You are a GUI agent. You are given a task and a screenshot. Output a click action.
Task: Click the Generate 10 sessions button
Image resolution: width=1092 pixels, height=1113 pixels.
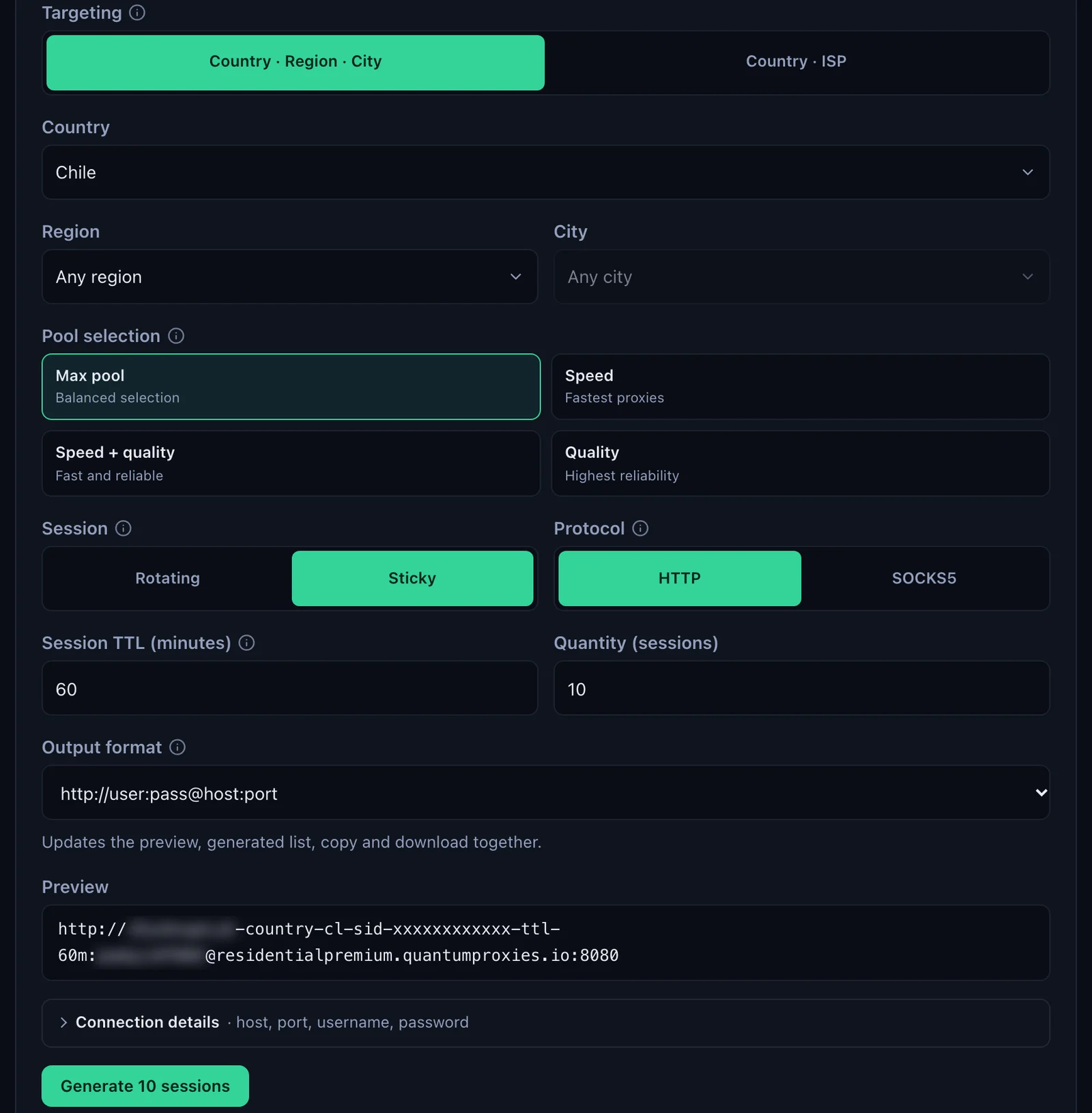[145, 1086]
